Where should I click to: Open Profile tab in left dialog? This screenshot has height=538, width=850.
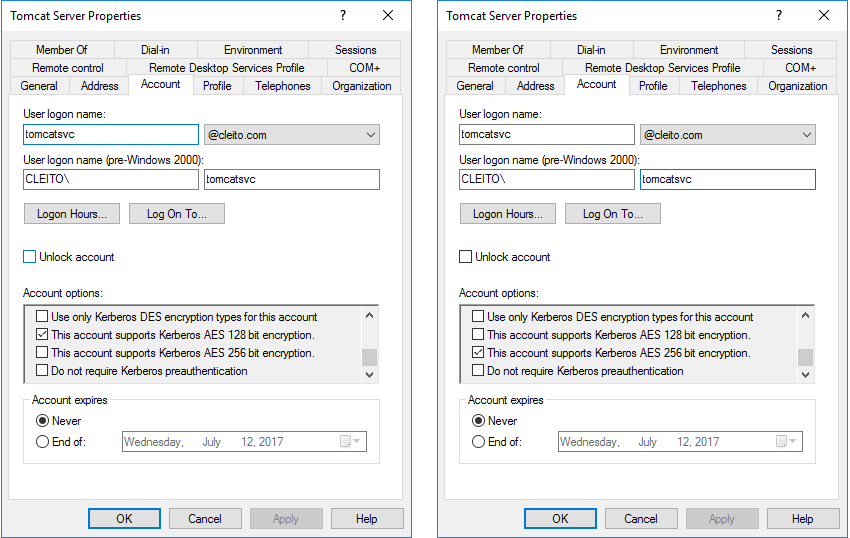point(217,86)
